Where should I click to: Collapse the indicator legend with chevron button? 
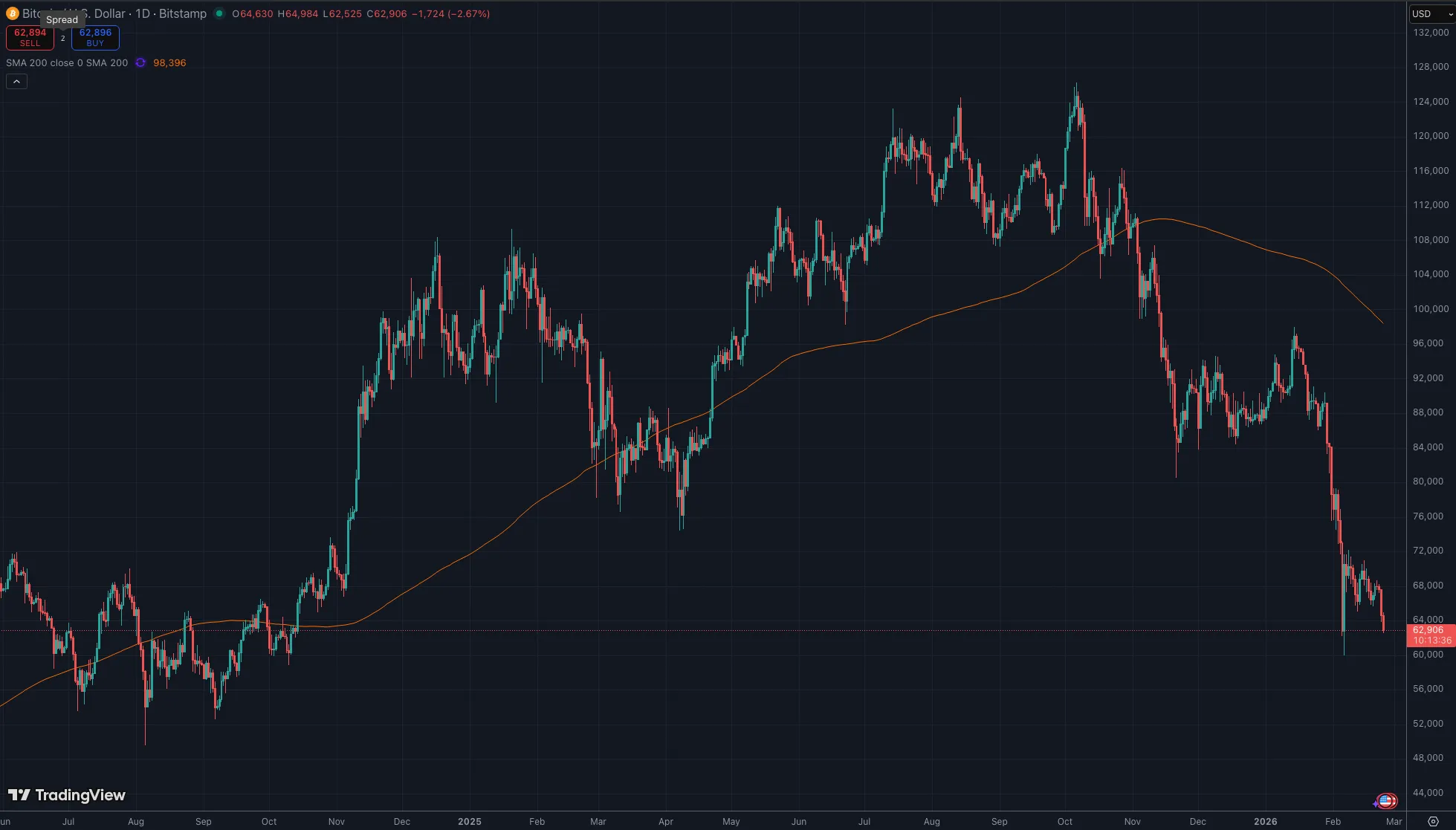coord(16,82)
